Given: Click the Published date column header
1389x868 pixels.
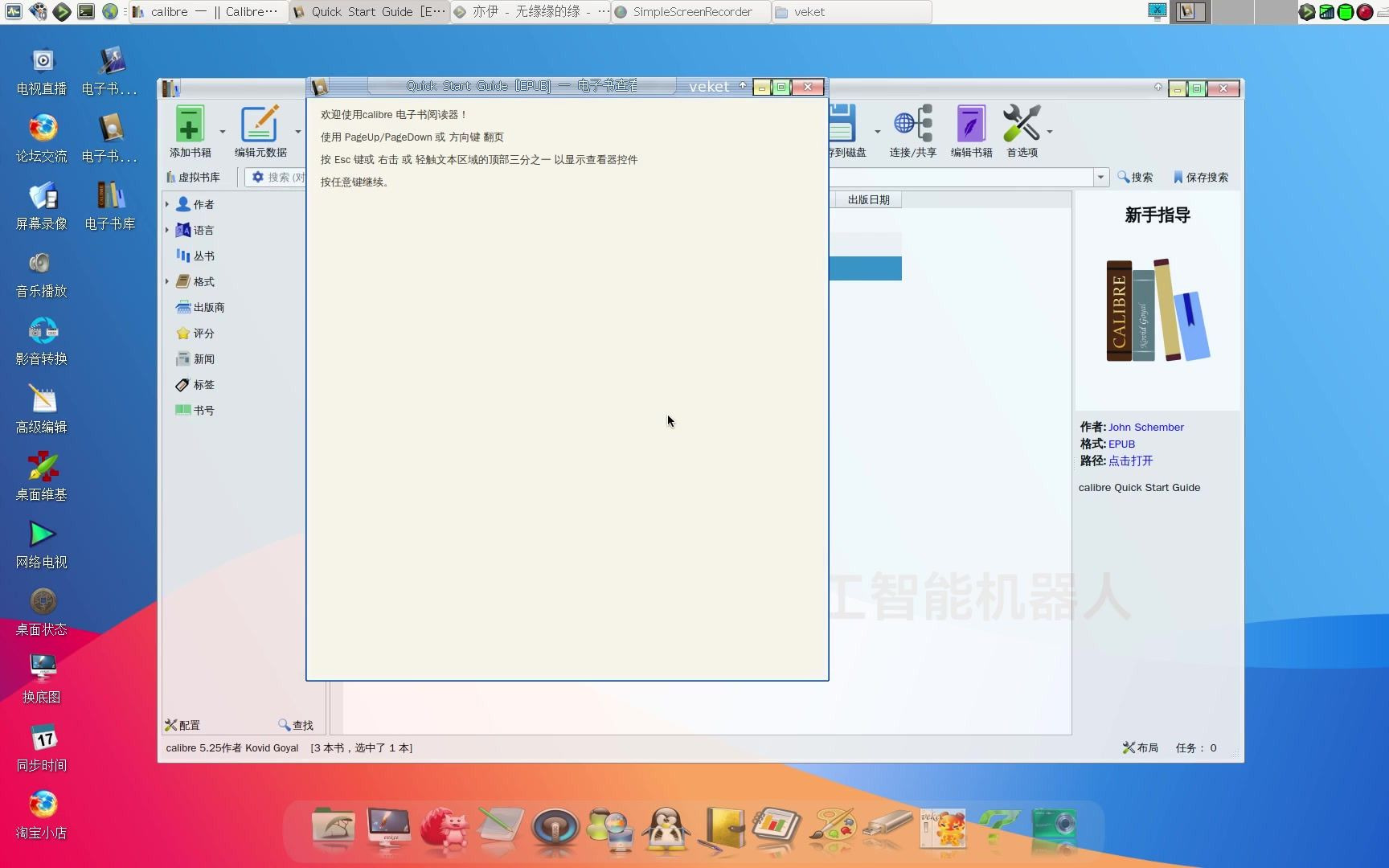Looking at the screenshot, I should 868,199.
